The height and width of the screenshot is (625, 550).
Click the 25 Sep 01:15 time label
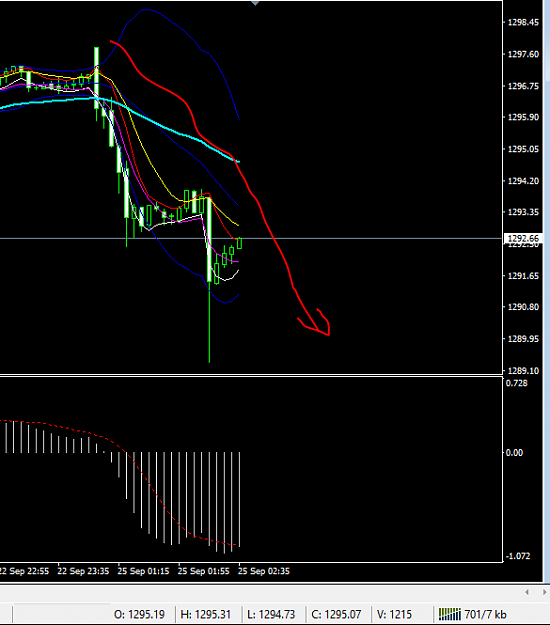click(143, 571)
